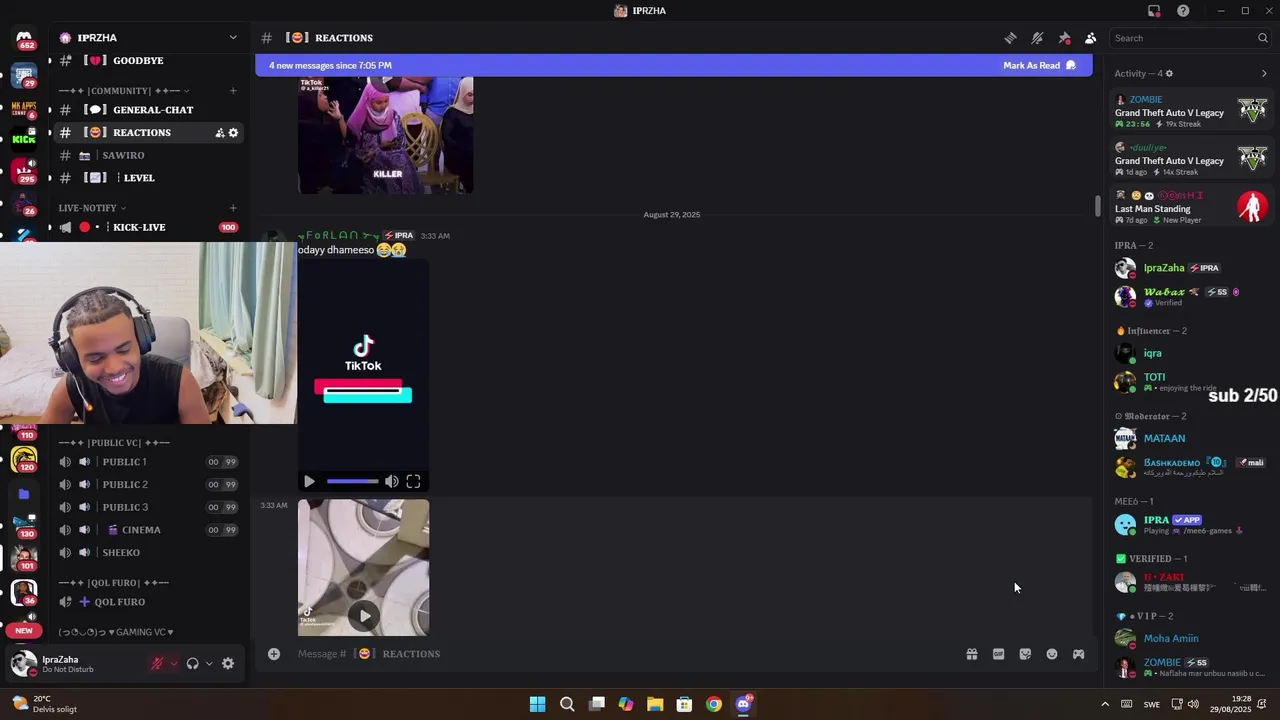Open the sticker picker

1025,654
